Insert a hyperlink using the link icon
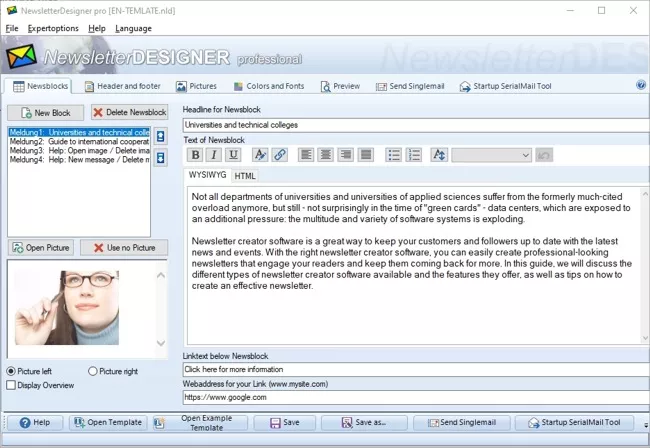The width and height of the screenshot is (650, 448). (280, 155)
